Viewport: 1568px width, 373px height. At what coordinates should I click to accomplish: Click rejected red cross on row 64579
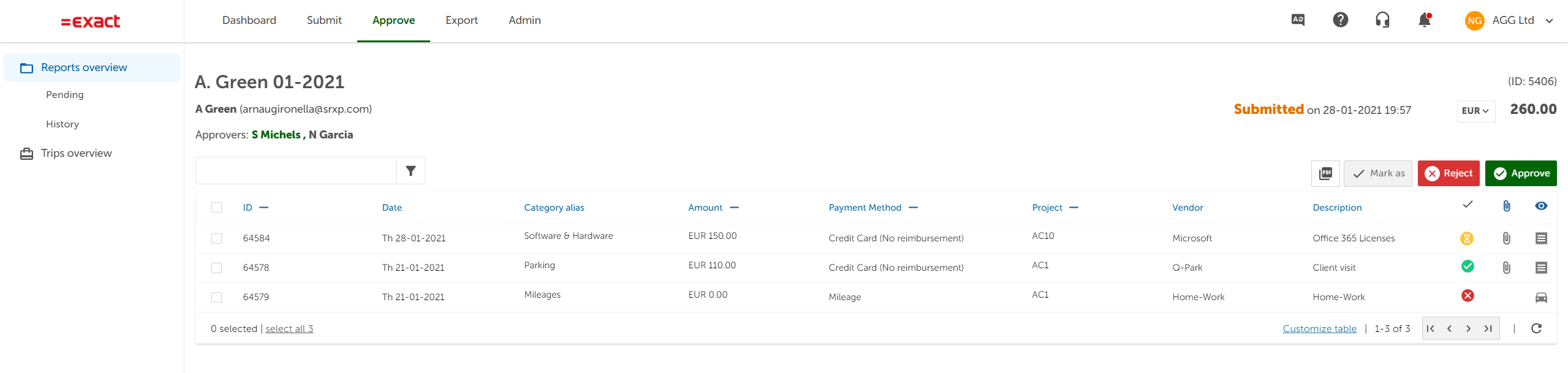1468,296
